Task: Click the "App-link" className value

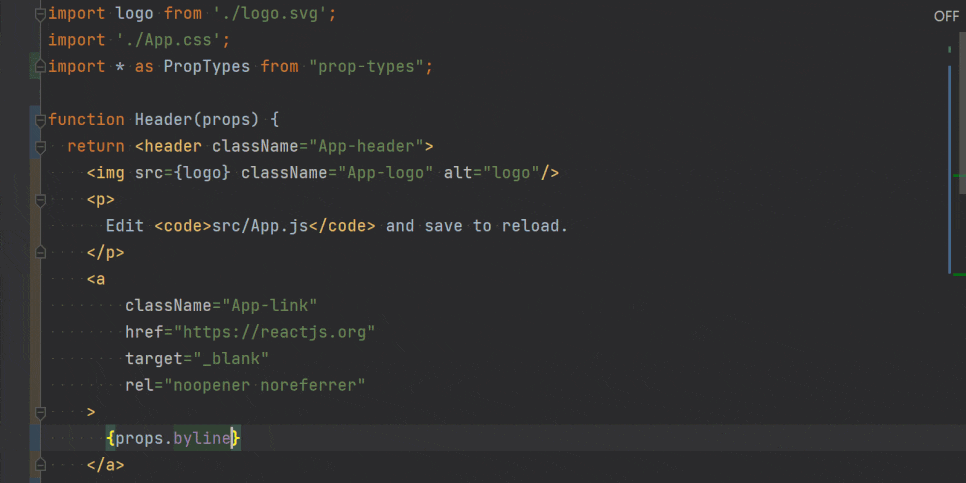Action: pyautogui.click(x=269, y=305)
